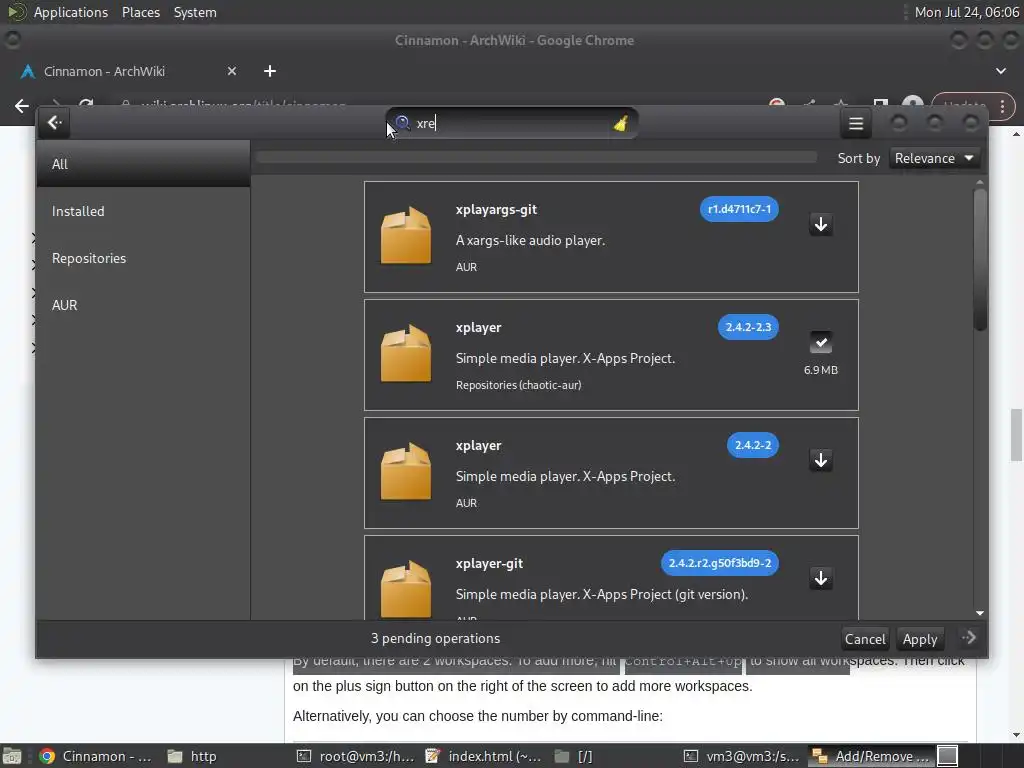Image resolution: width=1024 pixels, height=768 pixels.
Task: Click show desktop icon in taskbar
Action: click(x=12, y=756)
